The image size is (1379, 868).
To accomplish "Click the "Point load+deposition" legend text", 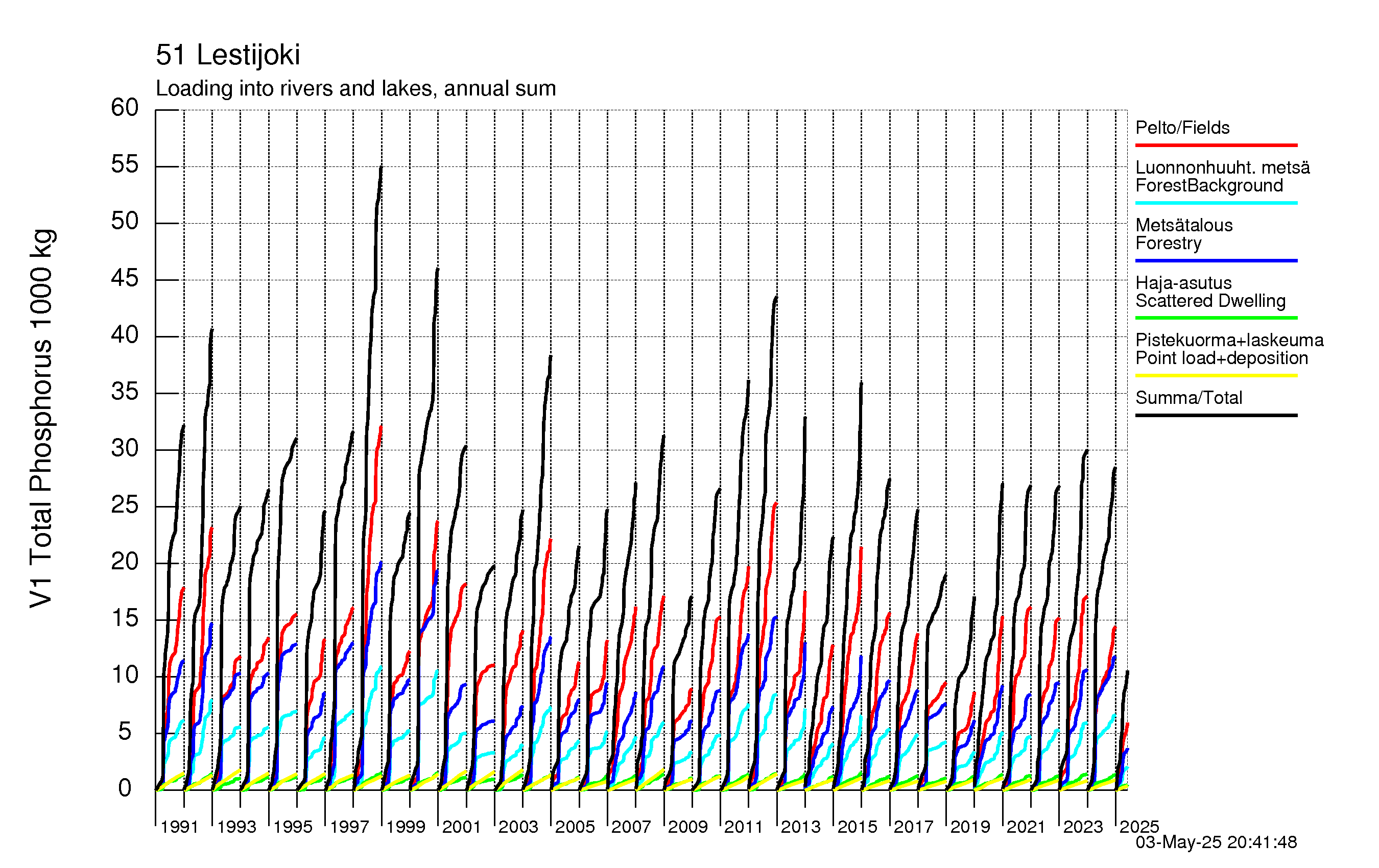I will 1222,358.
